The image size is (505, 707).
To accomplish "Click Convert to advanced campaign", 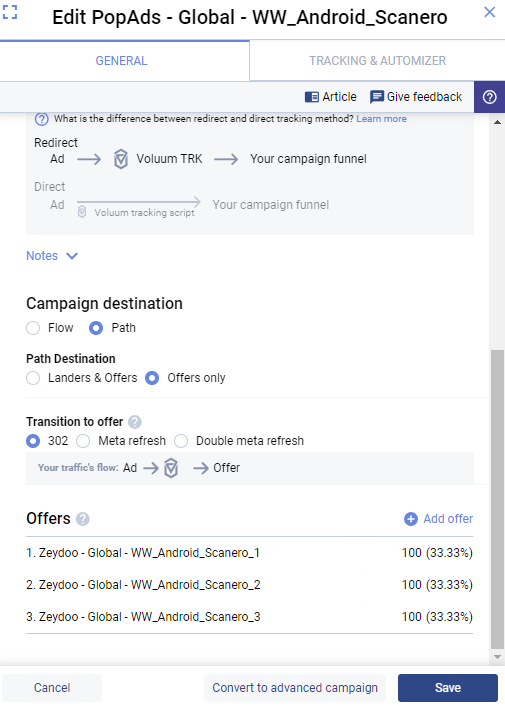I will (x=295, y=688).
